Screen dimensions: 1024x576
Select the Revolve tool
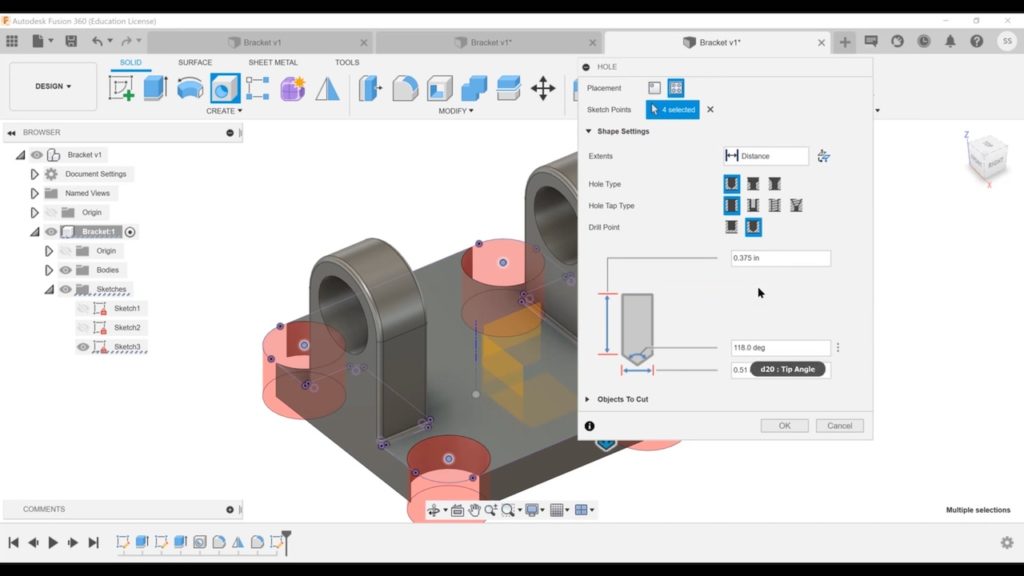[190, 89]
